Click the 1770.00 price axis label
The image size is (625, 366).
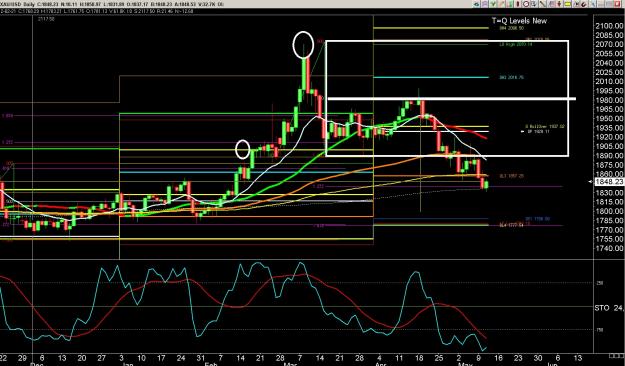point(609,230)
